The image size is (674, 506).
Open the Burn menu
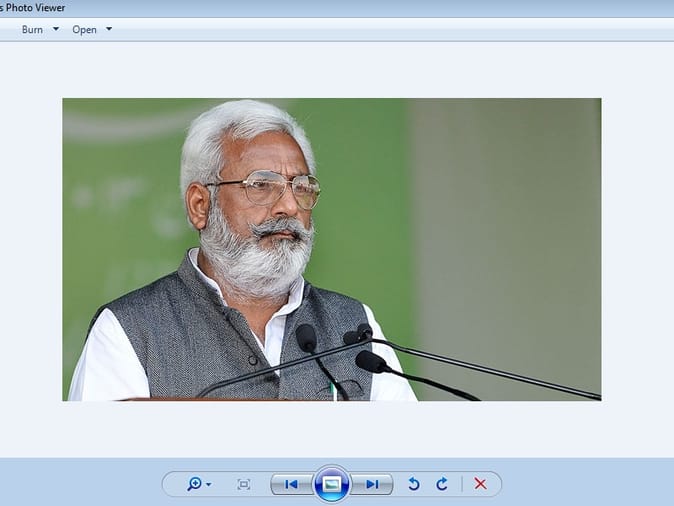pyautogui.click(x=32, y=30)
